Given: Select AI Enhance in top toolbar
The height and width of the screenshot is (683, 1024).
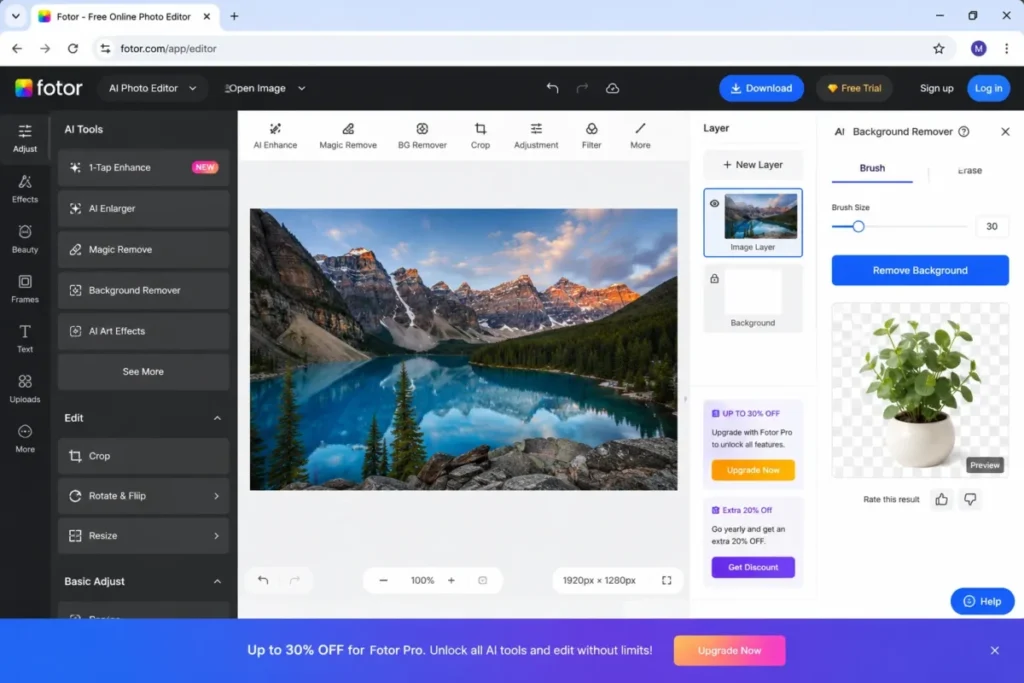Looking at the screenshot, I should [x=275, y=136].
